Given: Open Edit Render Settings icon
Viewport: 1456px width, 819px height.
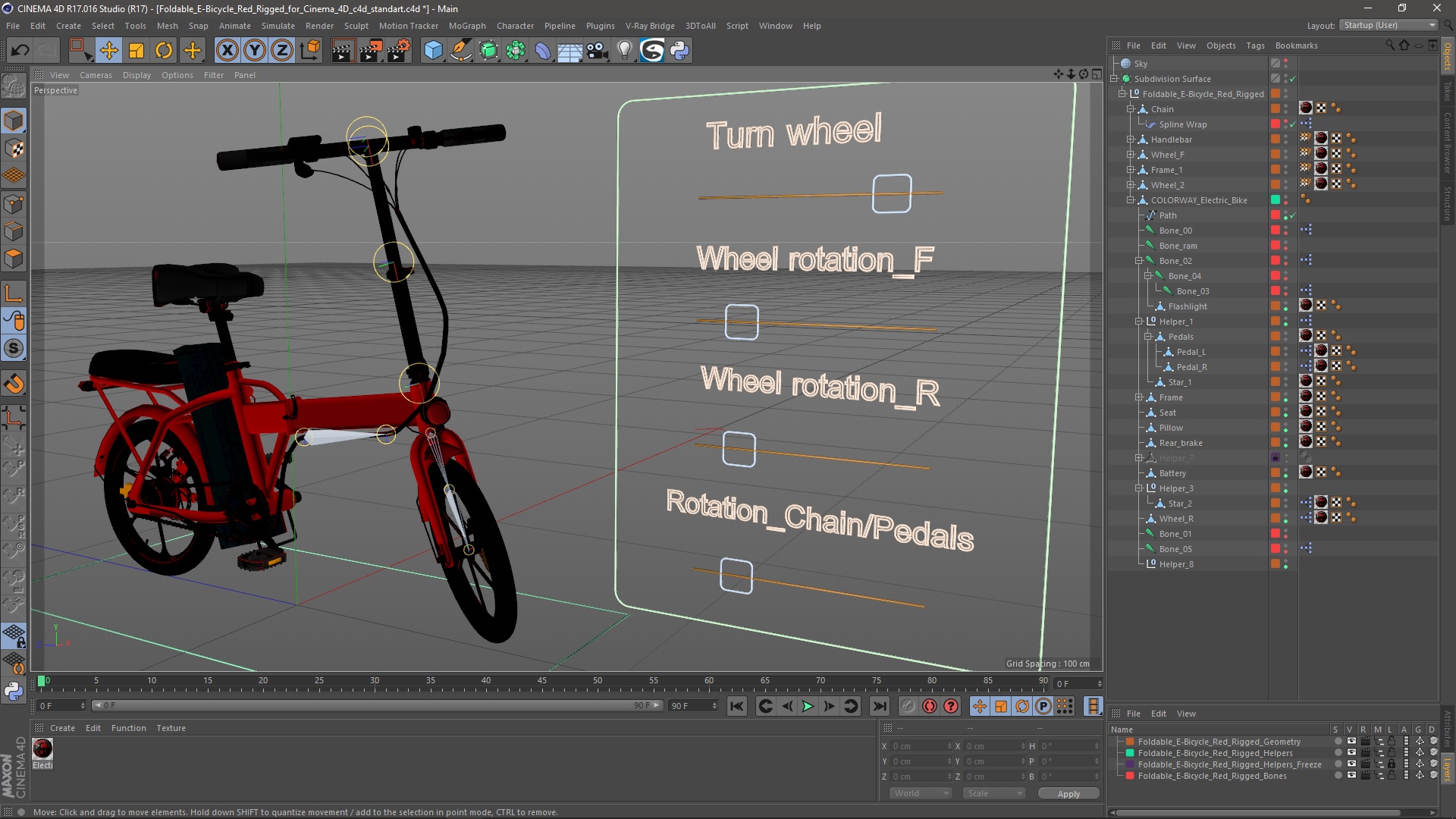Looking at the screenshot, I should click(399, 51).
